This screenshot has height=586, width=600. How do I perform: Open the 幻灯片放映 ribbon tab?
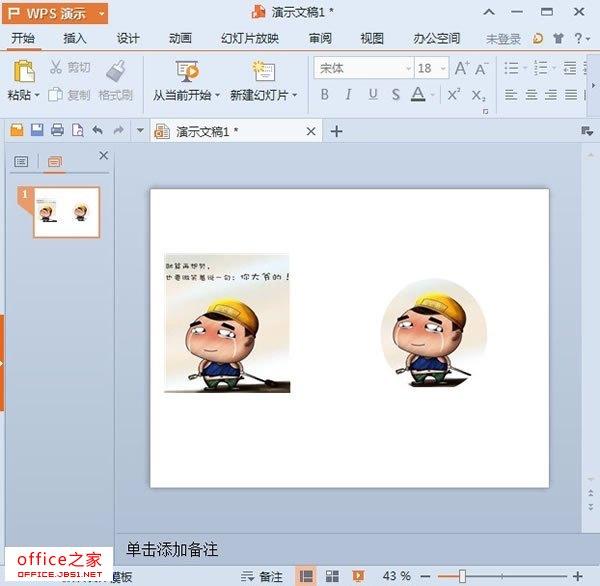(250, 39)
